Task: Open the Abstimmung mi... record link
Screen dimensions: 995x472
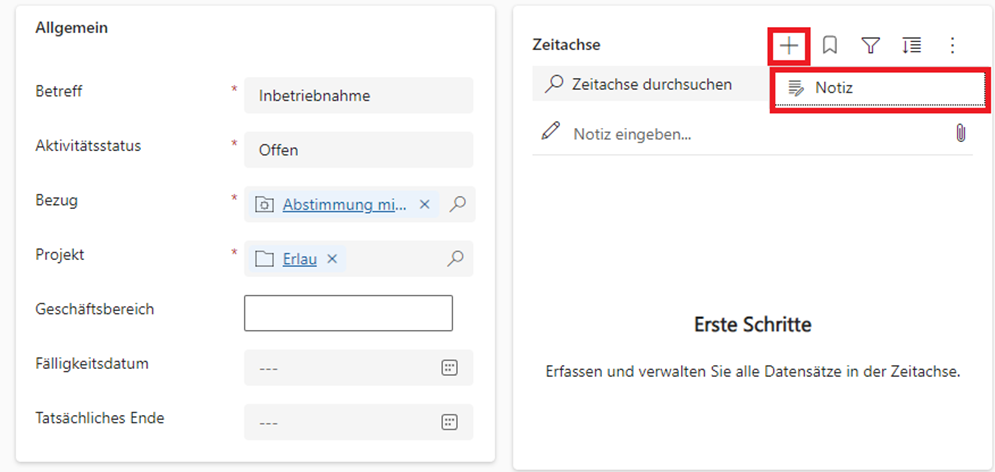Action: (x=344, y=205)
